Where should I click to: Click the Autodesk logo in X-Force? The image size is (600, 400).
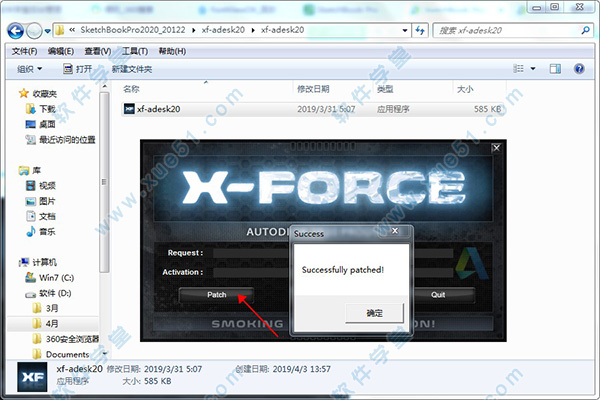471,263
